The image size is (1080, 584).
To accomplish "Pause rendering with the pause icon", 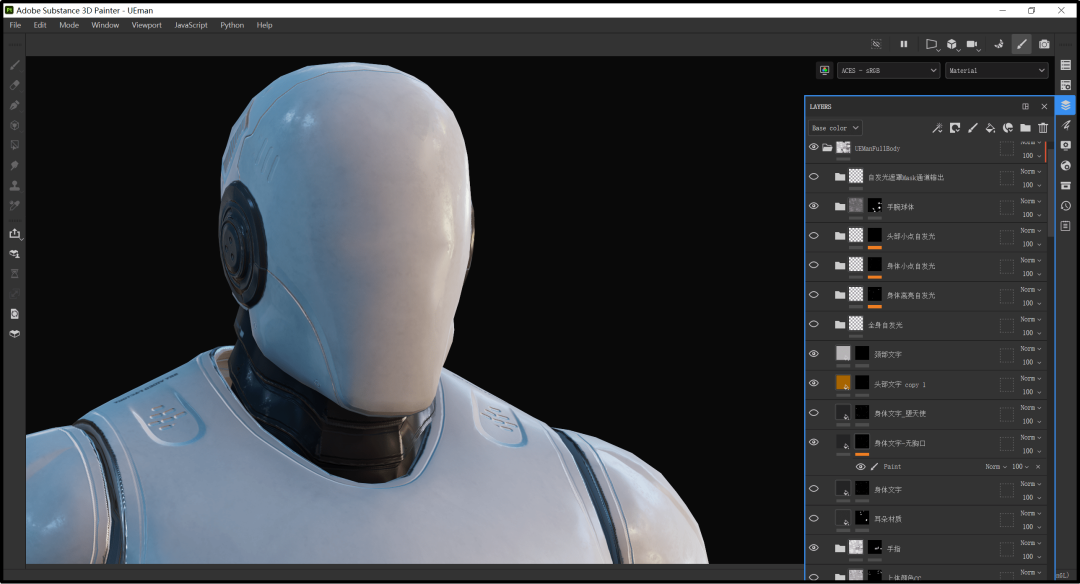I will pyautogui.click(x=904, y=44).
